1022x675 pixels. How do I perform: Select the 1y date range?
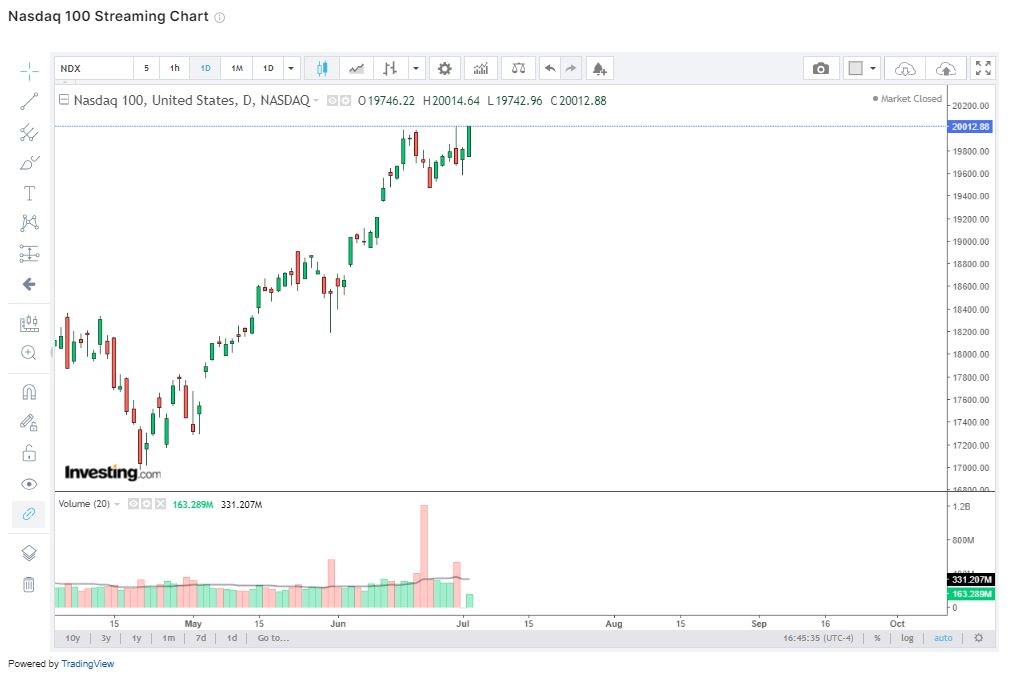tap(137, 638)
